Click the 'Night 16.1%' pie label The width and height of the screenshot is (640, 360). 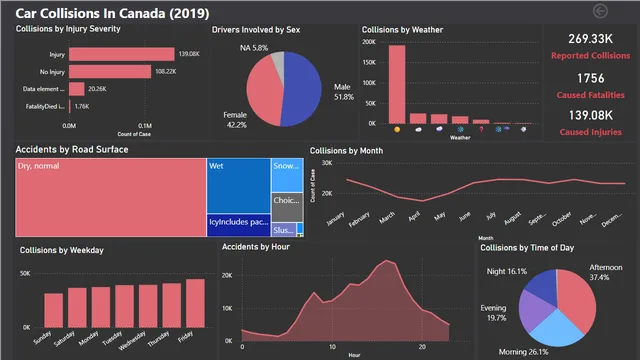pos(507,271)
